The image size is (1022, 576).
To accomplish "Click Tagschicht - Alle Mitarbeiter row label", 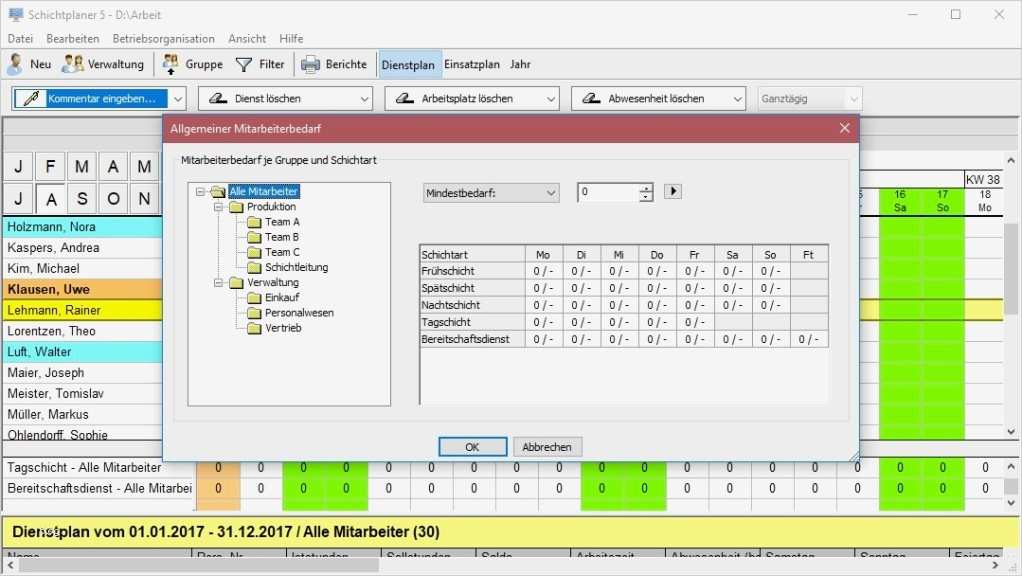I will click(x=84, y=467).
